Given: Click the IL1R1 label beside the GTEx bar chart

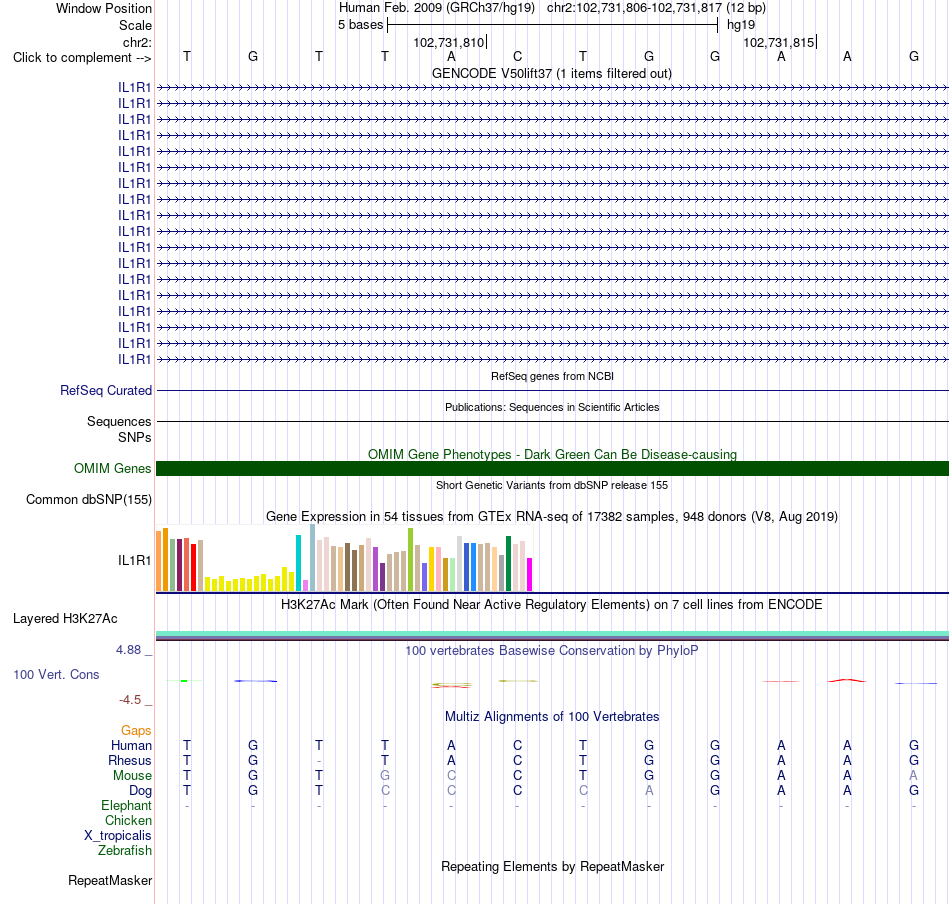Looking at the screenshot, I should point(135,560).
